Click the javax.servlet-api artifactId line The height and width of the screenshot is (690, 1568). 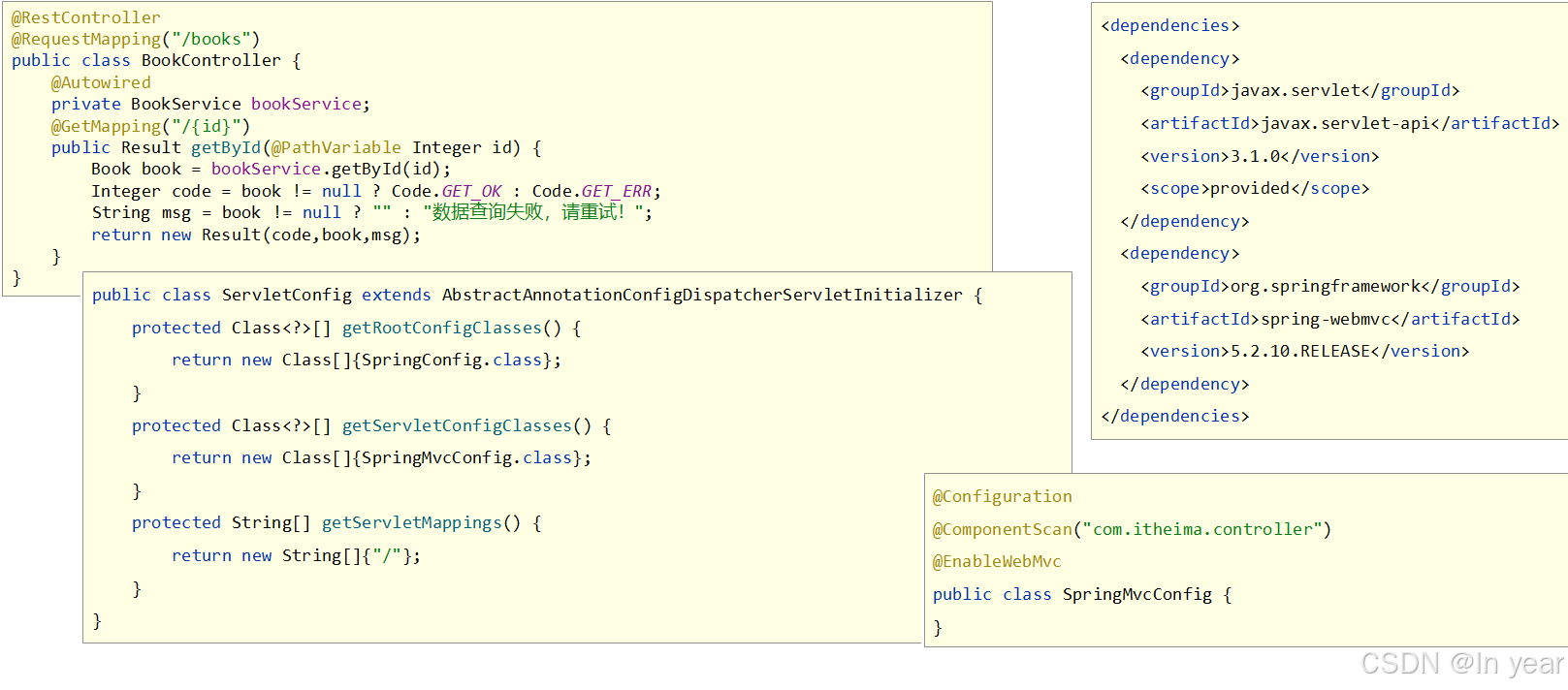pos(1350,123)
